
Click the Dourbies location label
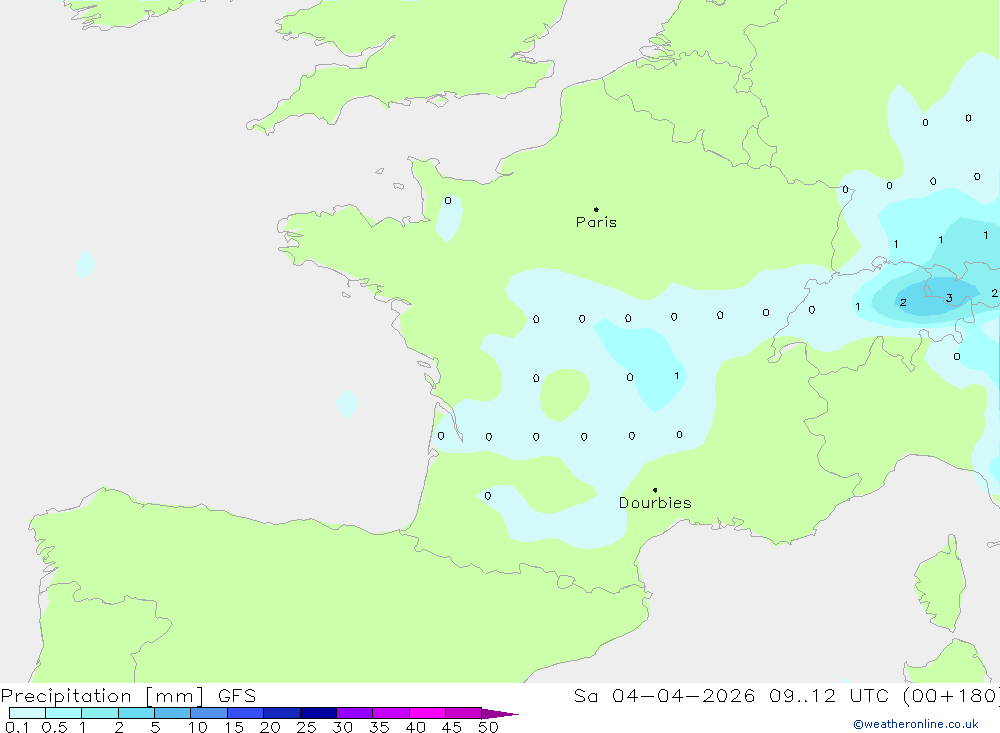[655, 503]
